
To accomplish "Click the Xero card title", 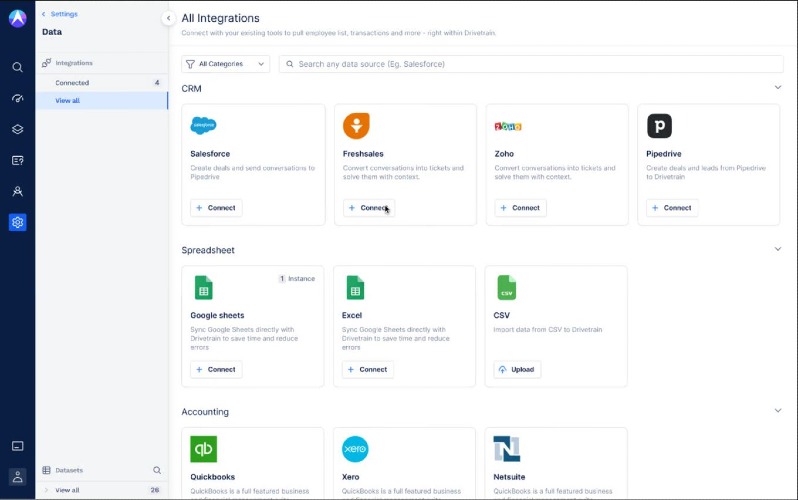I will (351, 477).
